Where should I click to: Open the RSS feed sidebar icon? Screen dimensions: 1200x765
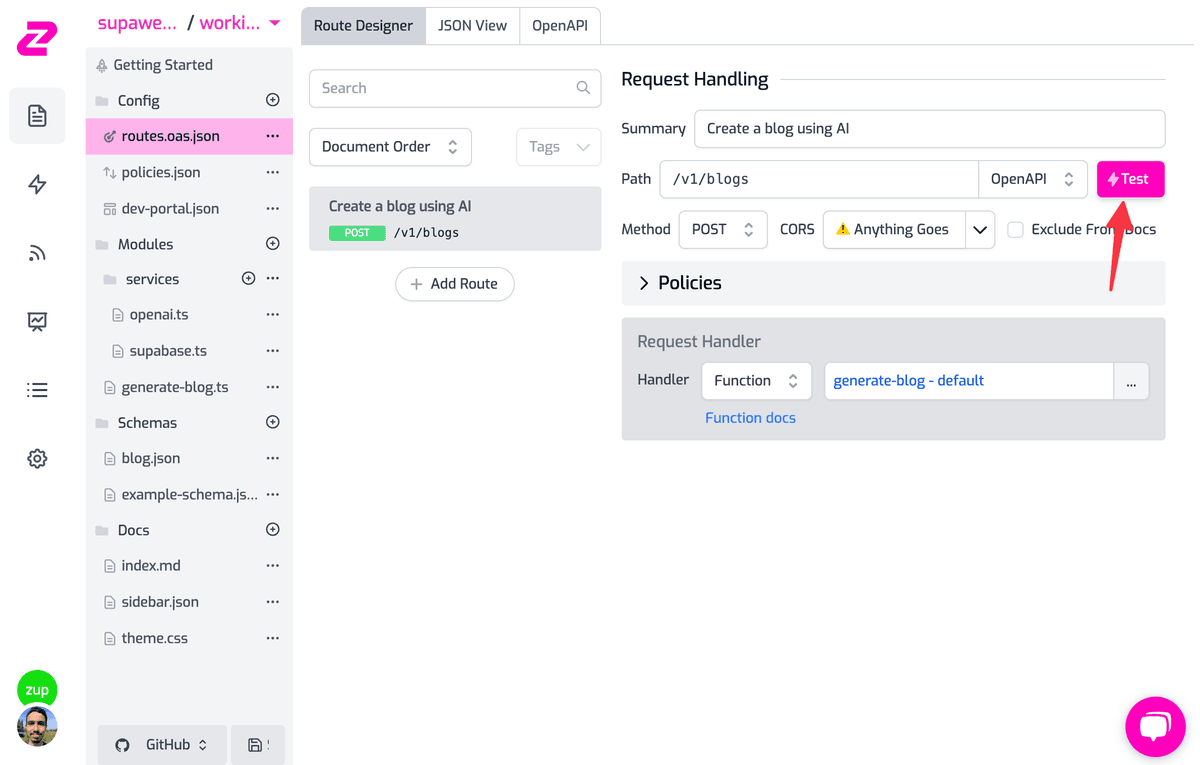click(x=37, y=253)
